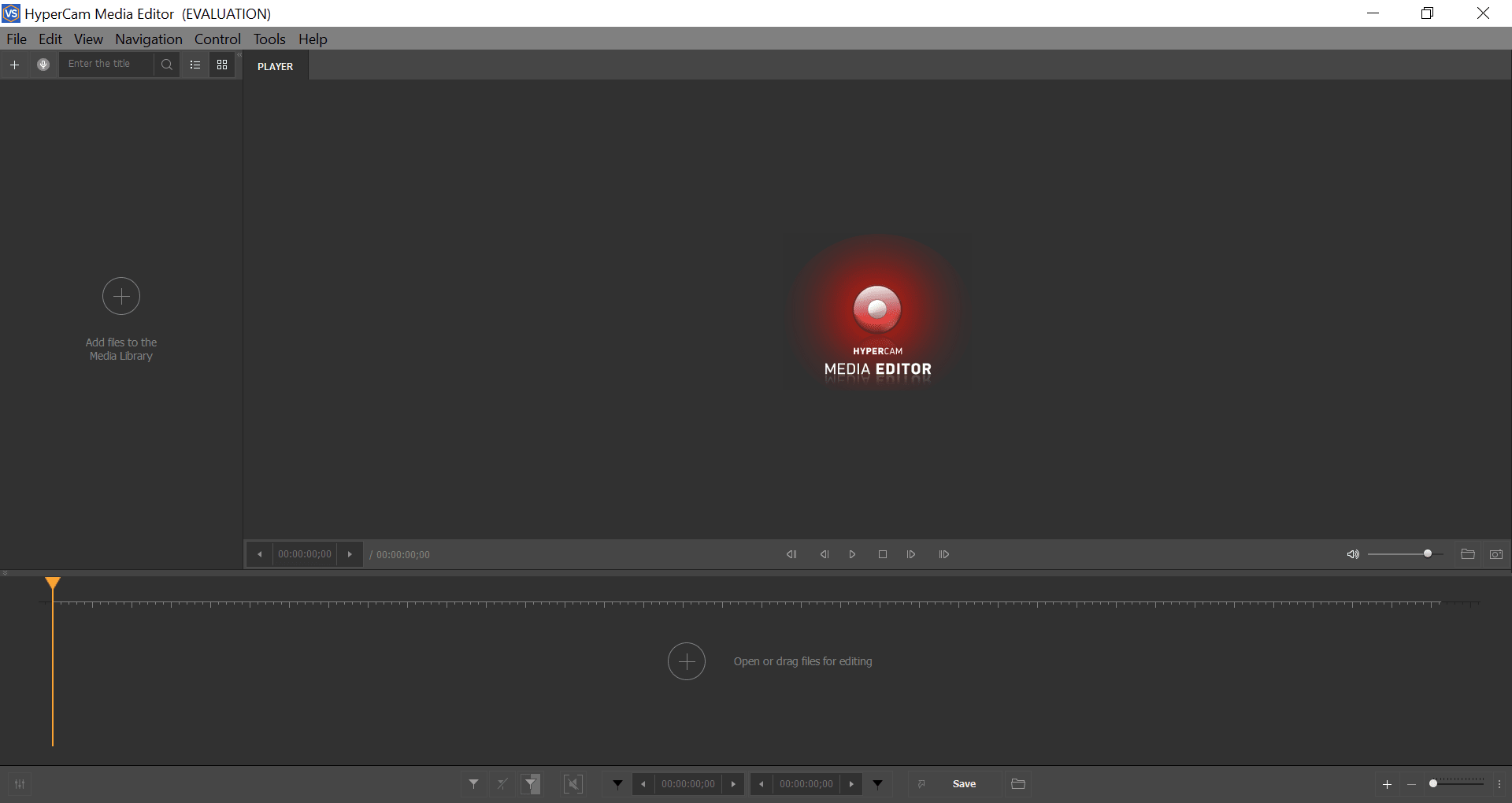
Task: Click the circled plus in the timeline area
Action: click(687, 661)
